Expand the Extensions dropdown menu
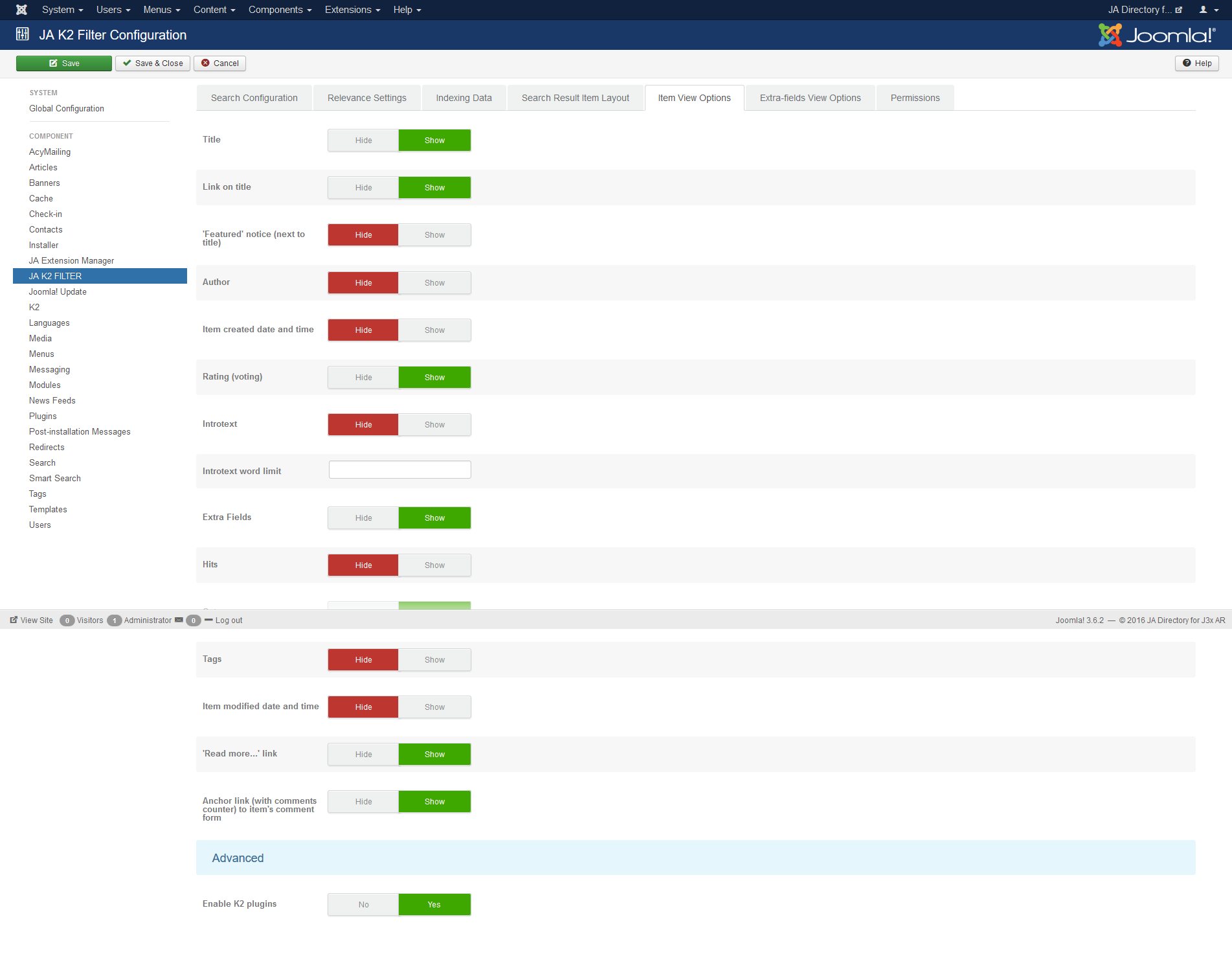The width and height of the screenshot is (1232, 978). [352, 10]
